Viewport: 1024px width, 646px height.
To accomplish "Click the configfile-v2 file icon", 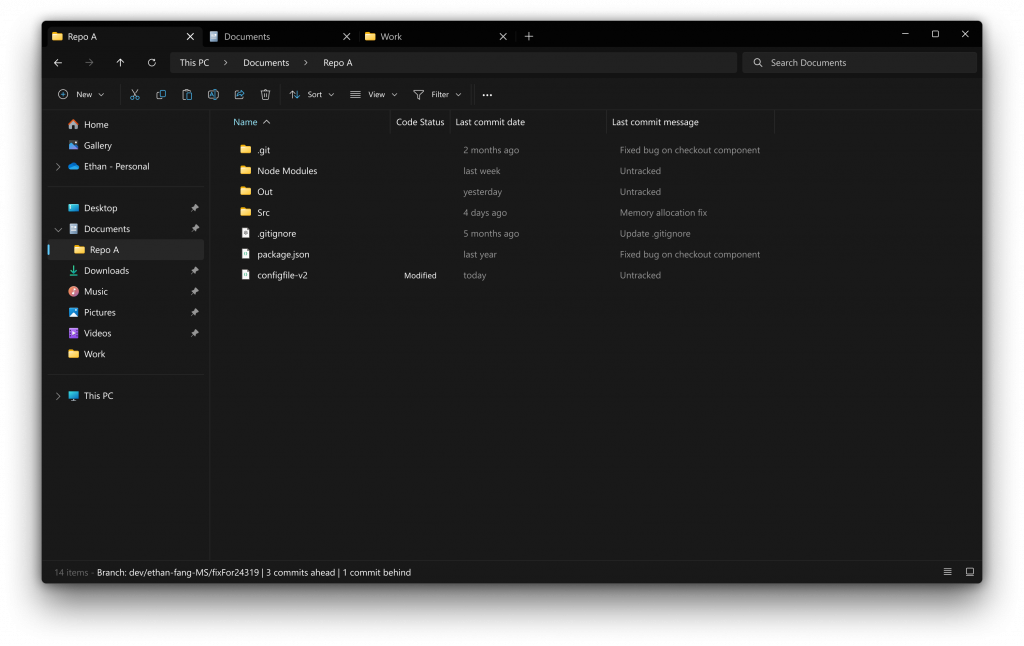I will pos(246,275).
